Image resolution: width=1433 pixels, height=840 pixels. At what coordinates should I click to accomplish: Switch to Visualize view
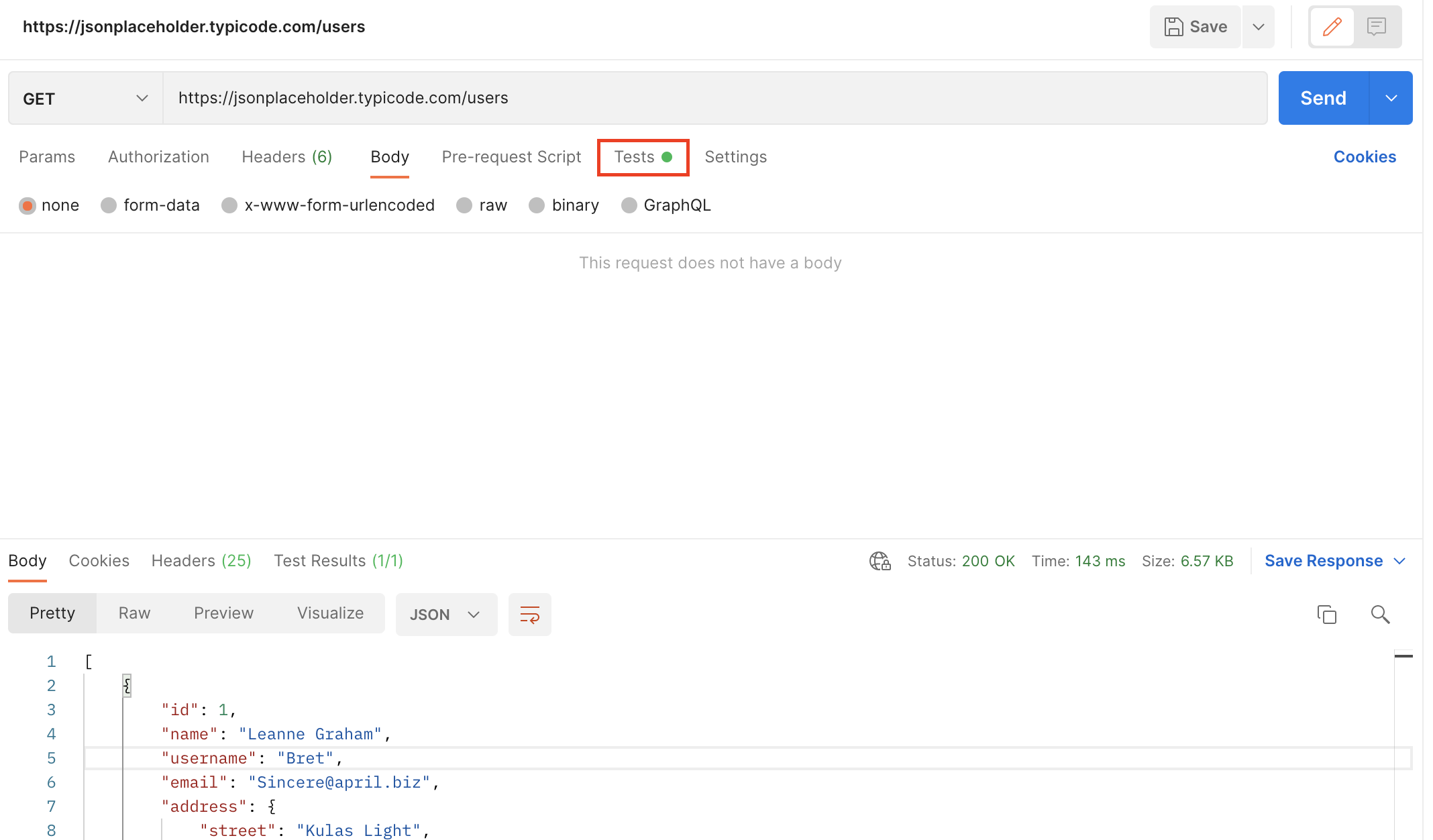point(330,613)
